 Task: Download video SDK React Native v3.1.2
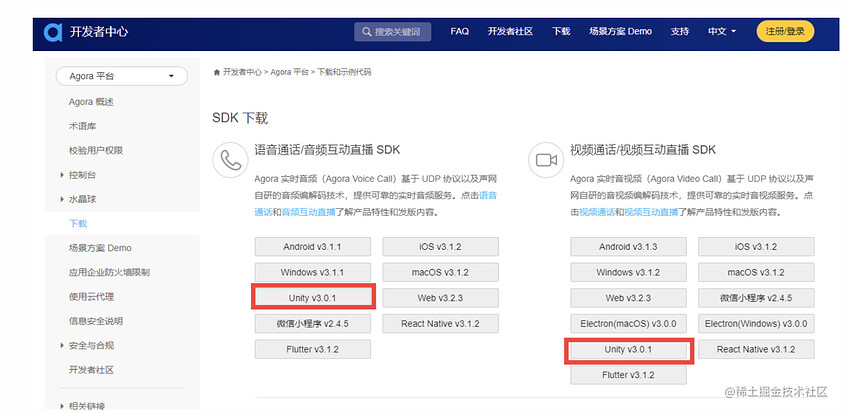coord(756,349)
